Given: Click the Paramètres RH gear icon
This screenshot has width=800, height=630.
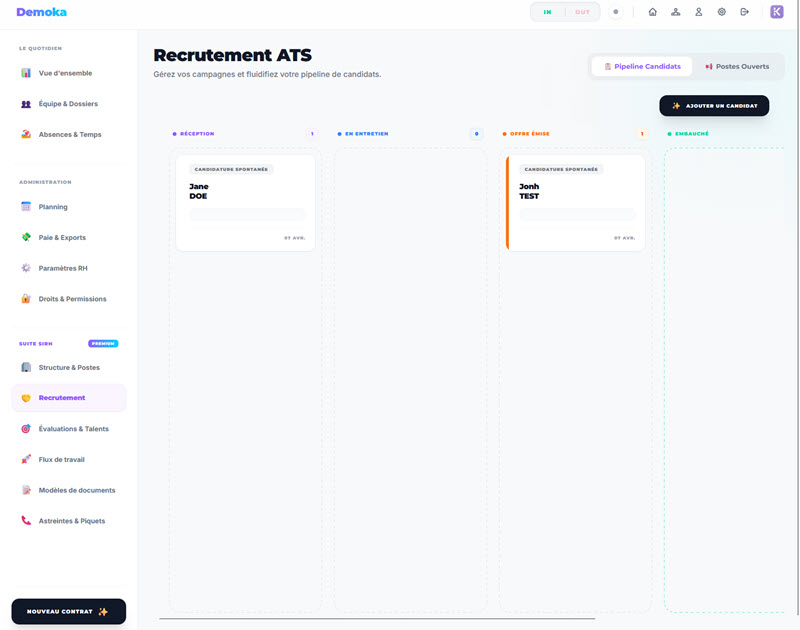Looking at the screenshot, I should [24, 268].
